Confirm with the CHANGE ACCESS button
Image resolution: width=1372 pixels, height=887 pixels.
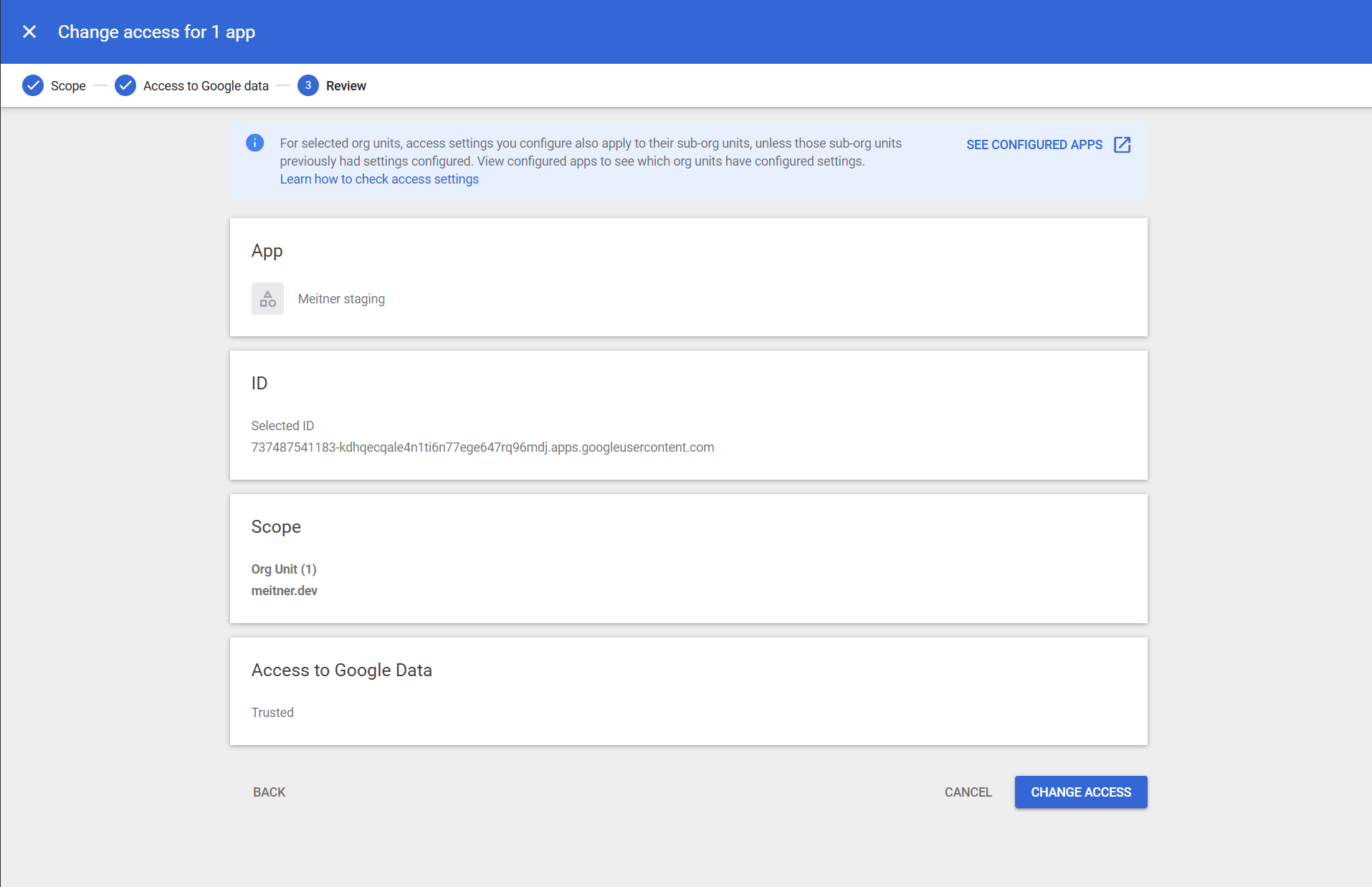point(1081,792)
